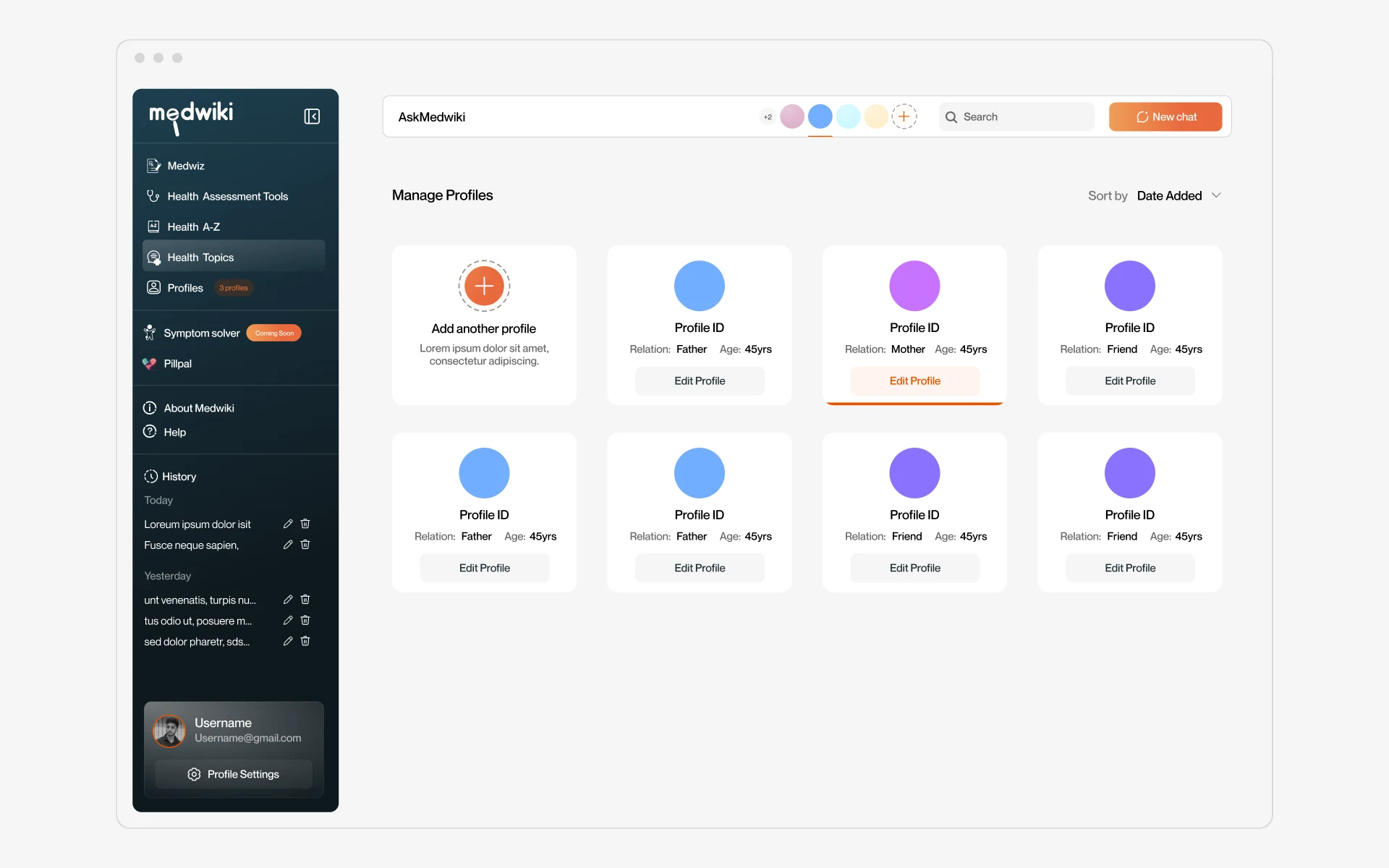
Task: Start a New chat
Action: tap(1165, 116)
